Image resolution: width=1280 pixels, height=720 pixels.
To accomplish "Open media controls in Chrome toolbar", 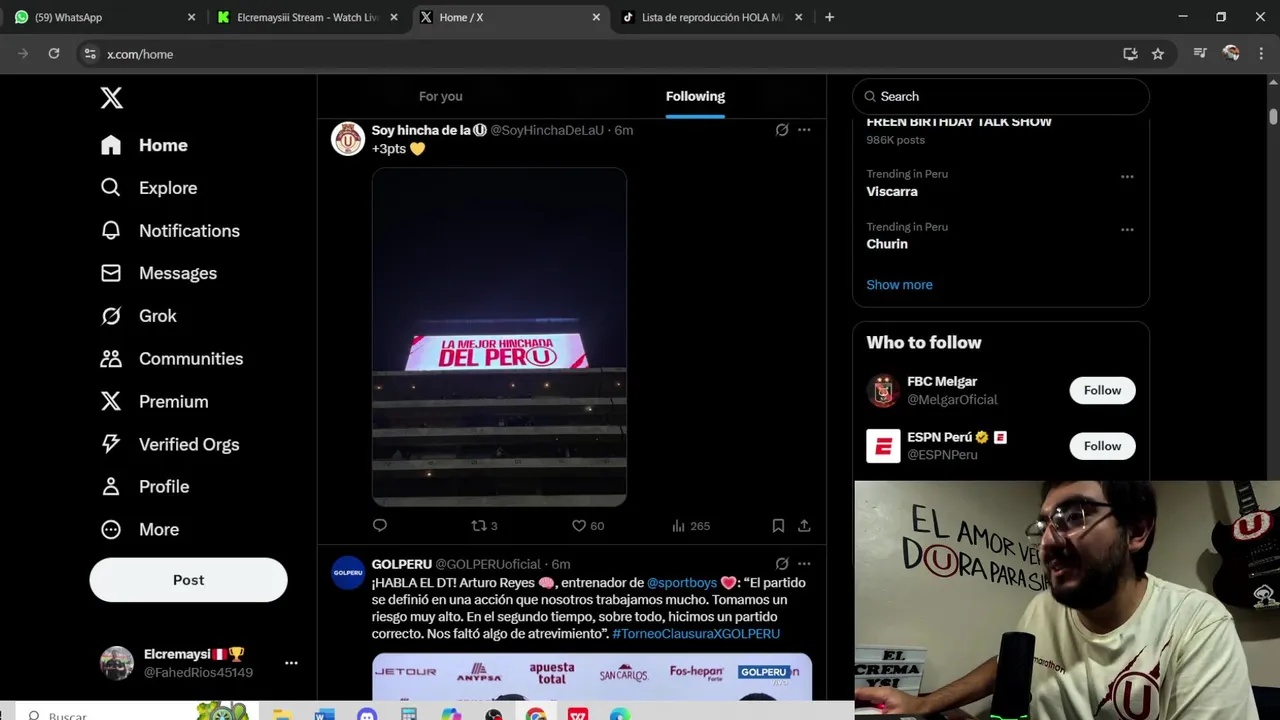I will [x=1200, y=54].
